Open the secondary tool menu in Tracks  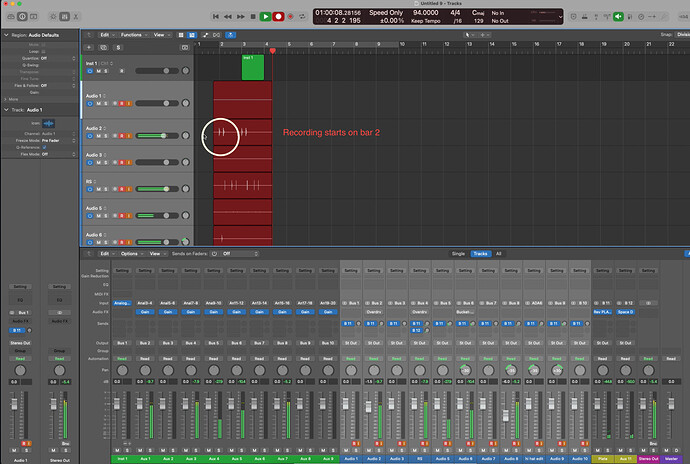(484, 35)
